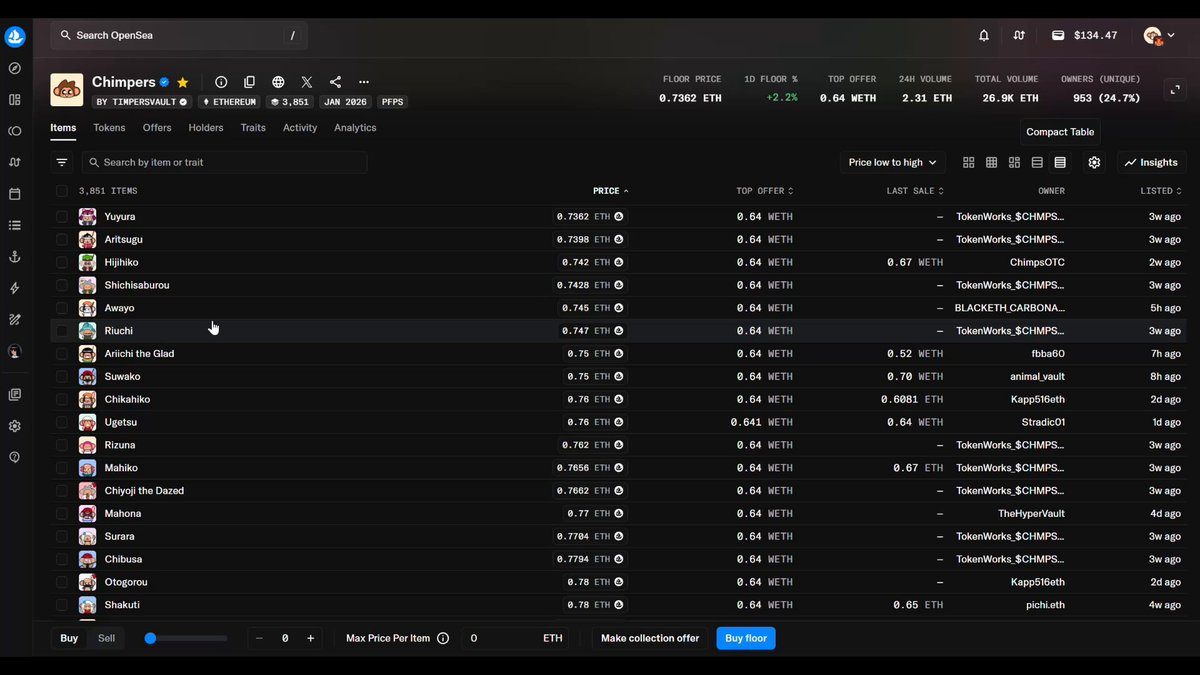Switch to the Analytics tab
Screen dimensions: 1200x675
355,128
